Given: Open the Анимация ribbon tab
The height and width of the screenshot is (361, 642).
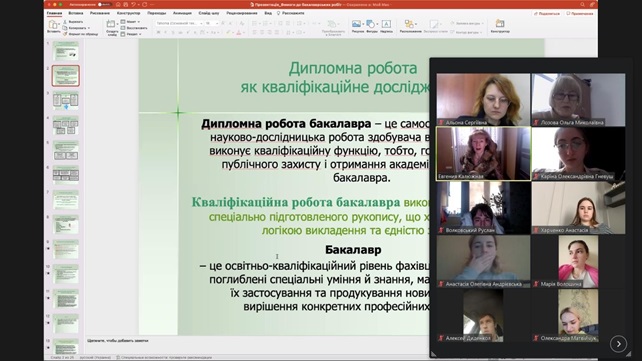Looking at the screenshot, I should coord(182,13).
